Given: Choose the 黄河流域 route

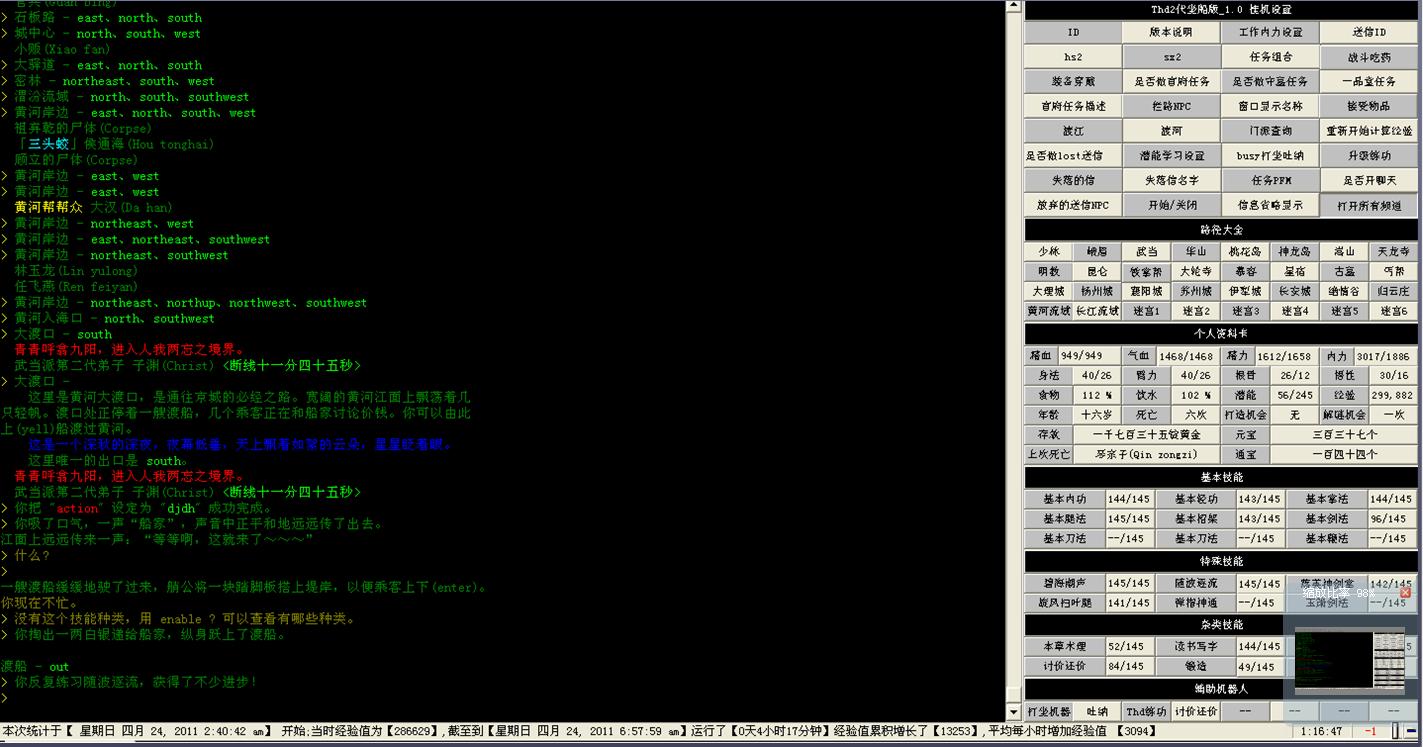Looking at the screenshot, I should 1048,311.
